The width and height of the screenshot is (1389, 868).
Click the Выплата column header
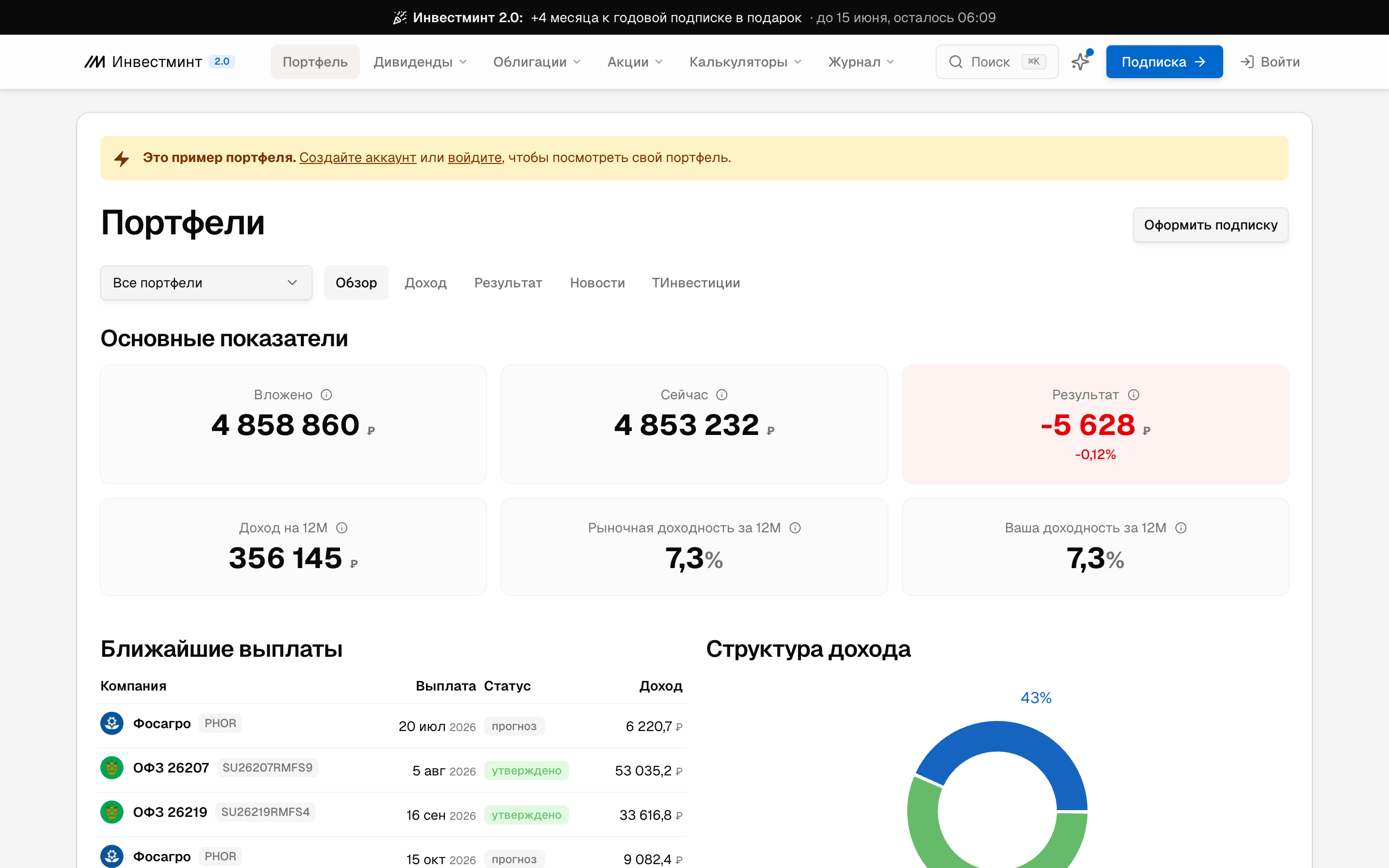[446, 686]
